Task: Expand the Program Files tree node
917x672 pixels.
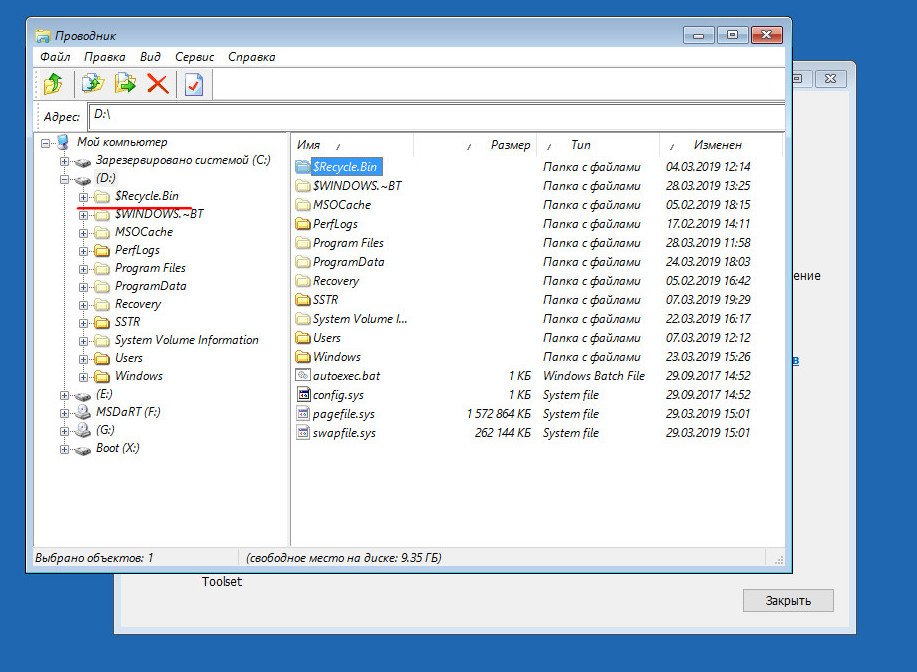Action: [84, 269]
